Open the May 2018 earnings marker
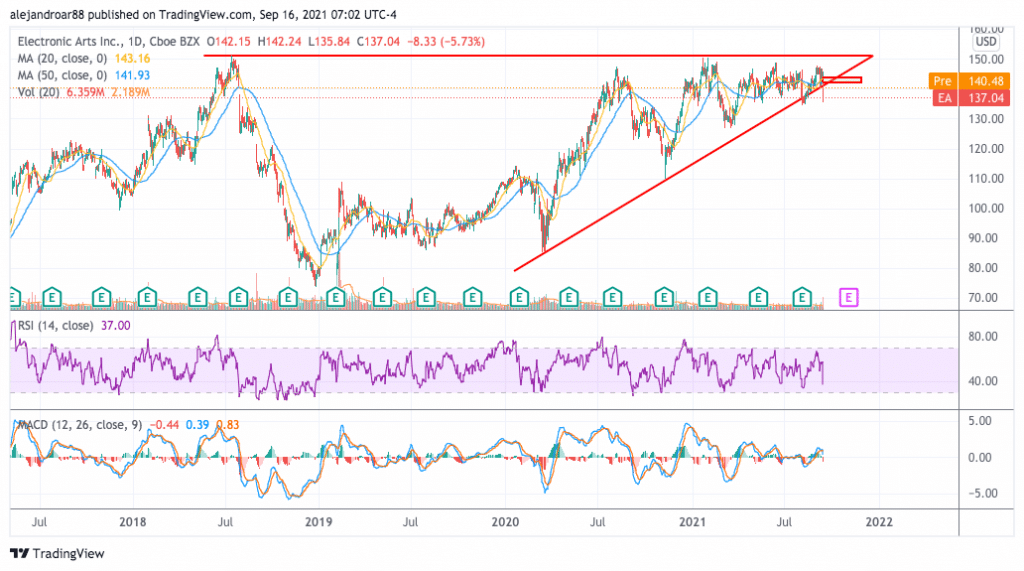This screenshot has width=1024, height=571. point(197,298)
